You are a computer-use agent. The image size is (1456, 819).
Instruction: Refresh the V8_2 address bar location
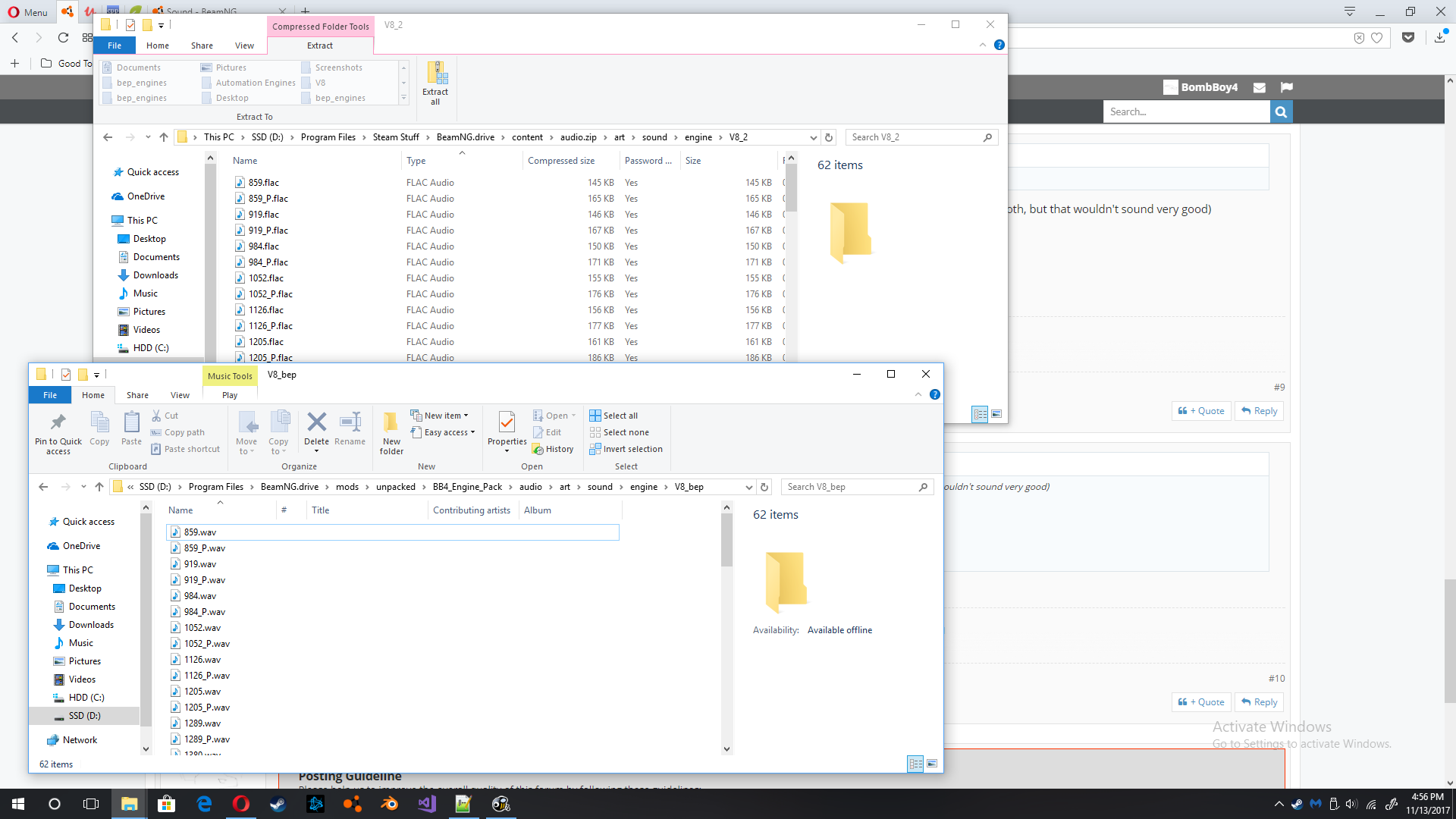pos(829,137)
